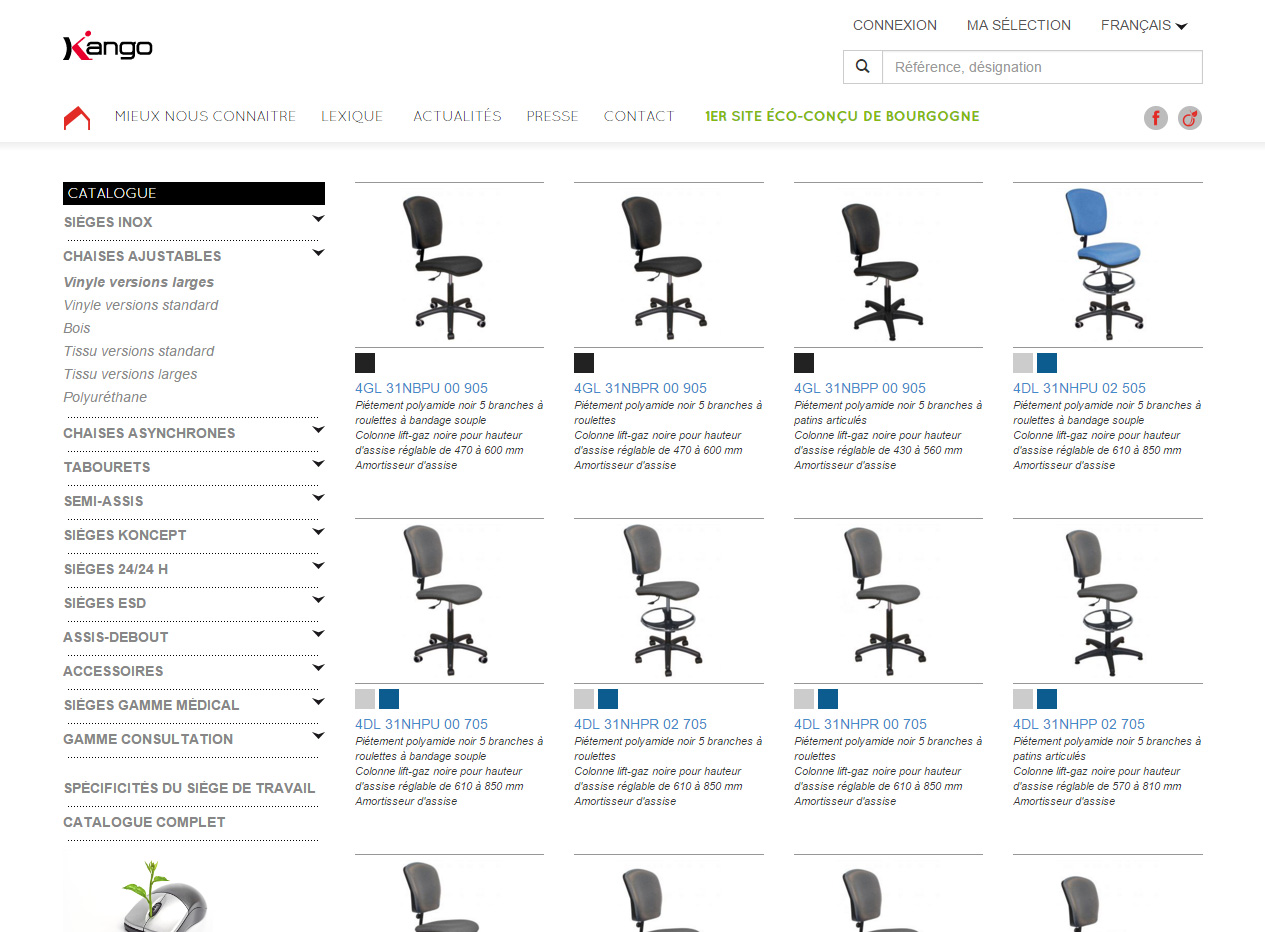Screen dimensions: 1265x932
Task: Select Tissu versions larges subcategory
Action: coord(131,374)
